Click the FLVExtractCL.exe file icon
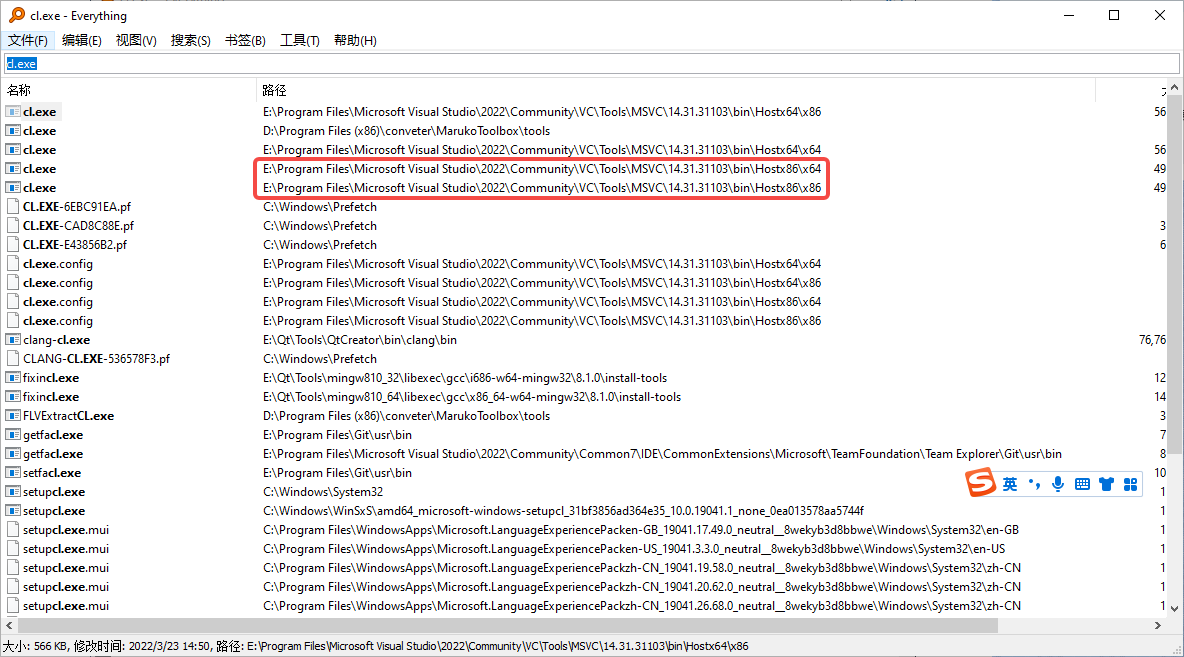 coord(13,416)
